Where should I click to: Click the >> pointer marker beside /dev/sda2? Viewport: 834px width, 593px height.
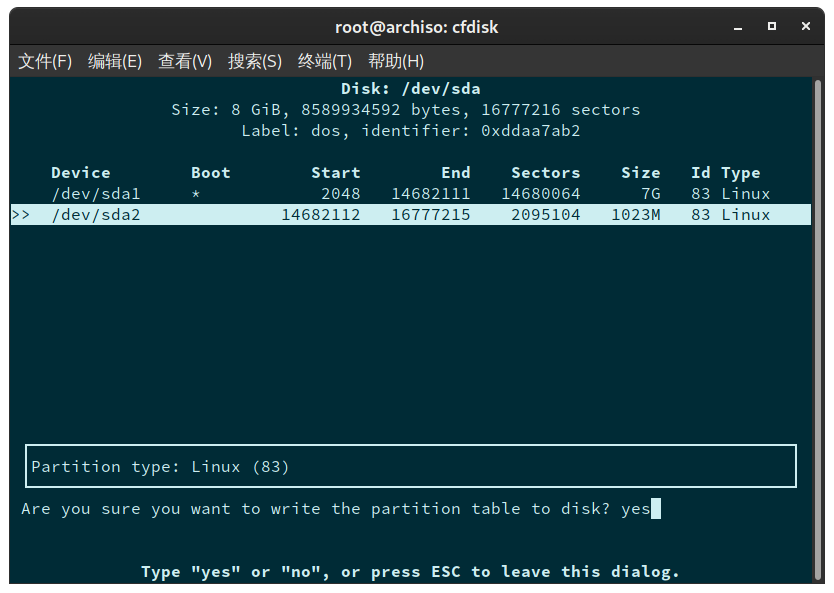click(22, 214)
